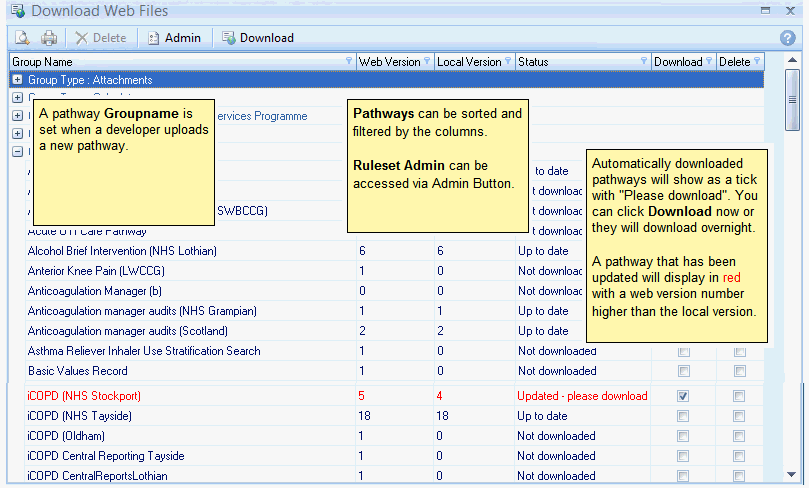
Task: Expand the Group Type : Attachments row
Action: (17, 80)
